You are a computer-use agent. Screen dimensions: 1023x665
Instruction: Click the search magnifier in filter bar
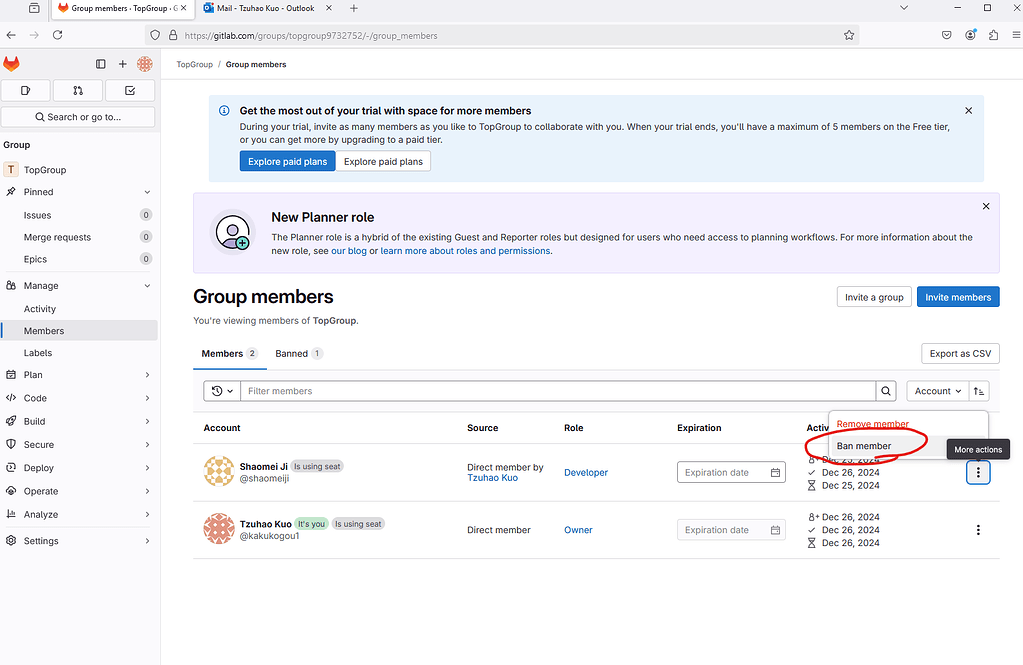pyautogui.click(x=885, y=390)
